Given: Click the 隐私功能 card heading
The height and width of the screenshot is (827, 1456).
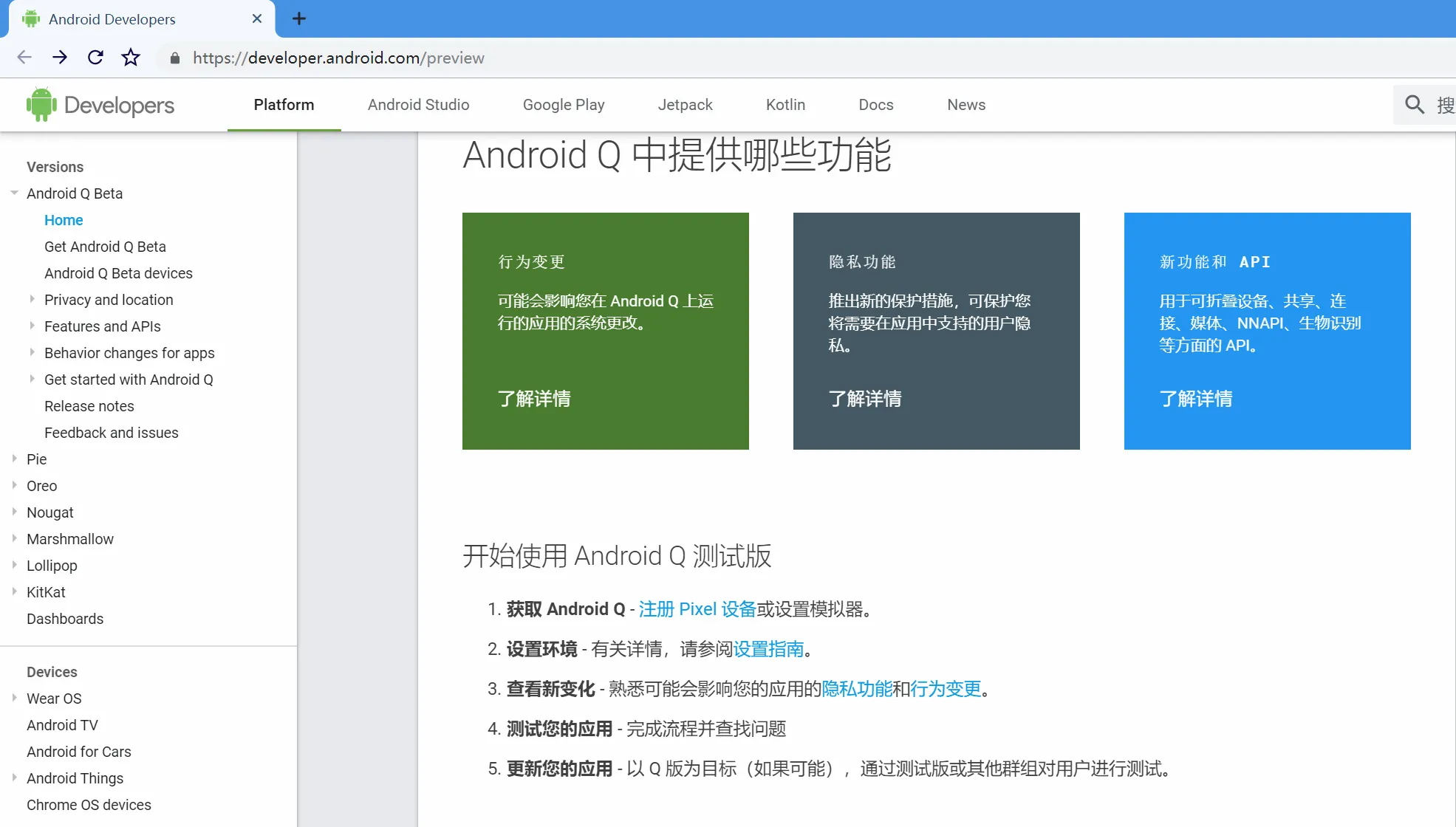Looking at the screenshot, I should coord(862,262).
